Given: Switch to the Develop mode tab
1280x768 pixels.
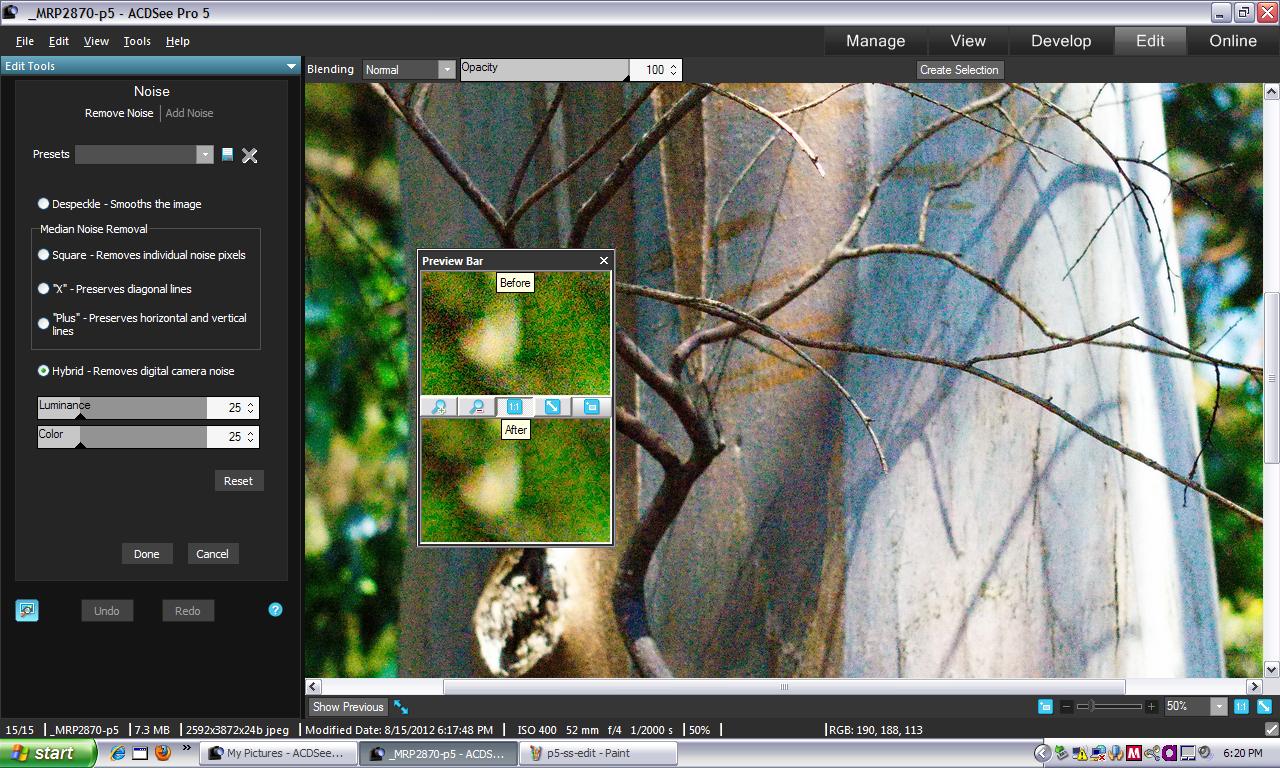Looking at the screenshot, I should (x=1060, y=41).
